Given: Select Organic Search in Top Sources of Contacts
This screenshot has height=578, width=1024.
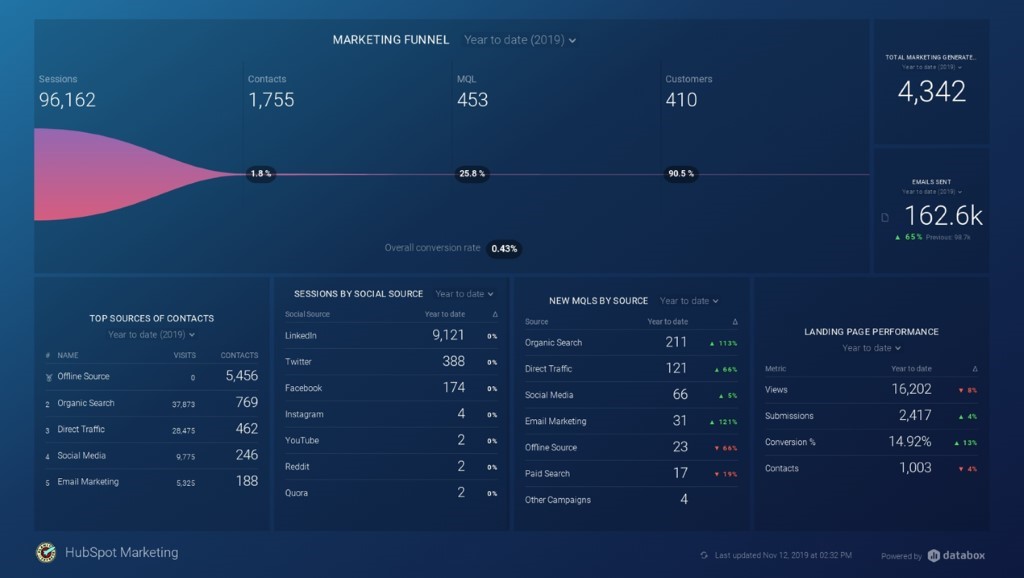Looking at the screenshot, I should pos(152,403).
